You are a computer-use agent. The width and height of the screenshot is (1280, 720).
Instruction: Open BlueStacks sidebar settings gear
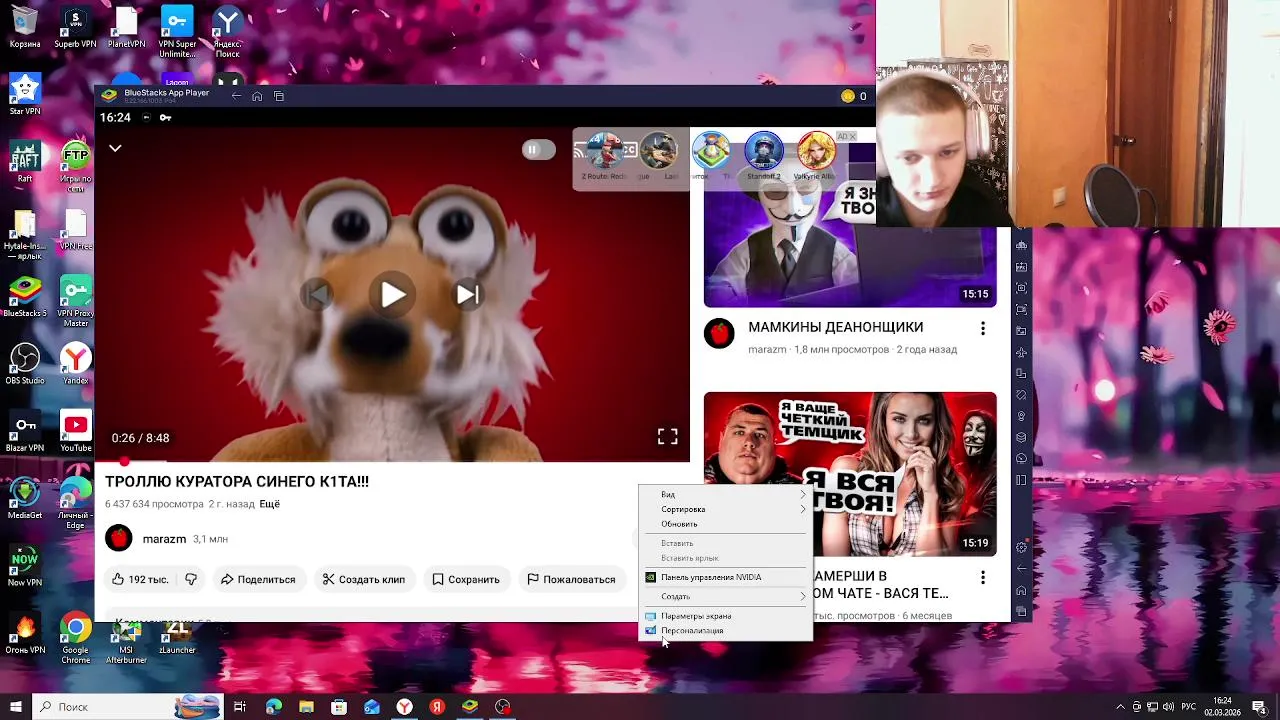[1021, 547]
